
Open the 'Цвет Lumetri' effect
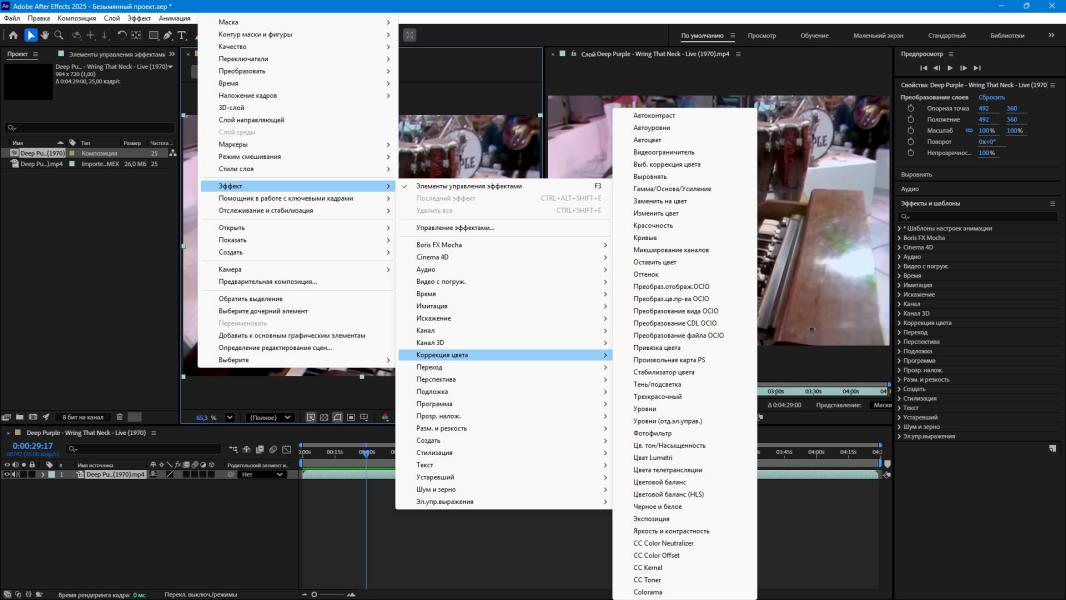tap(654, 457)
